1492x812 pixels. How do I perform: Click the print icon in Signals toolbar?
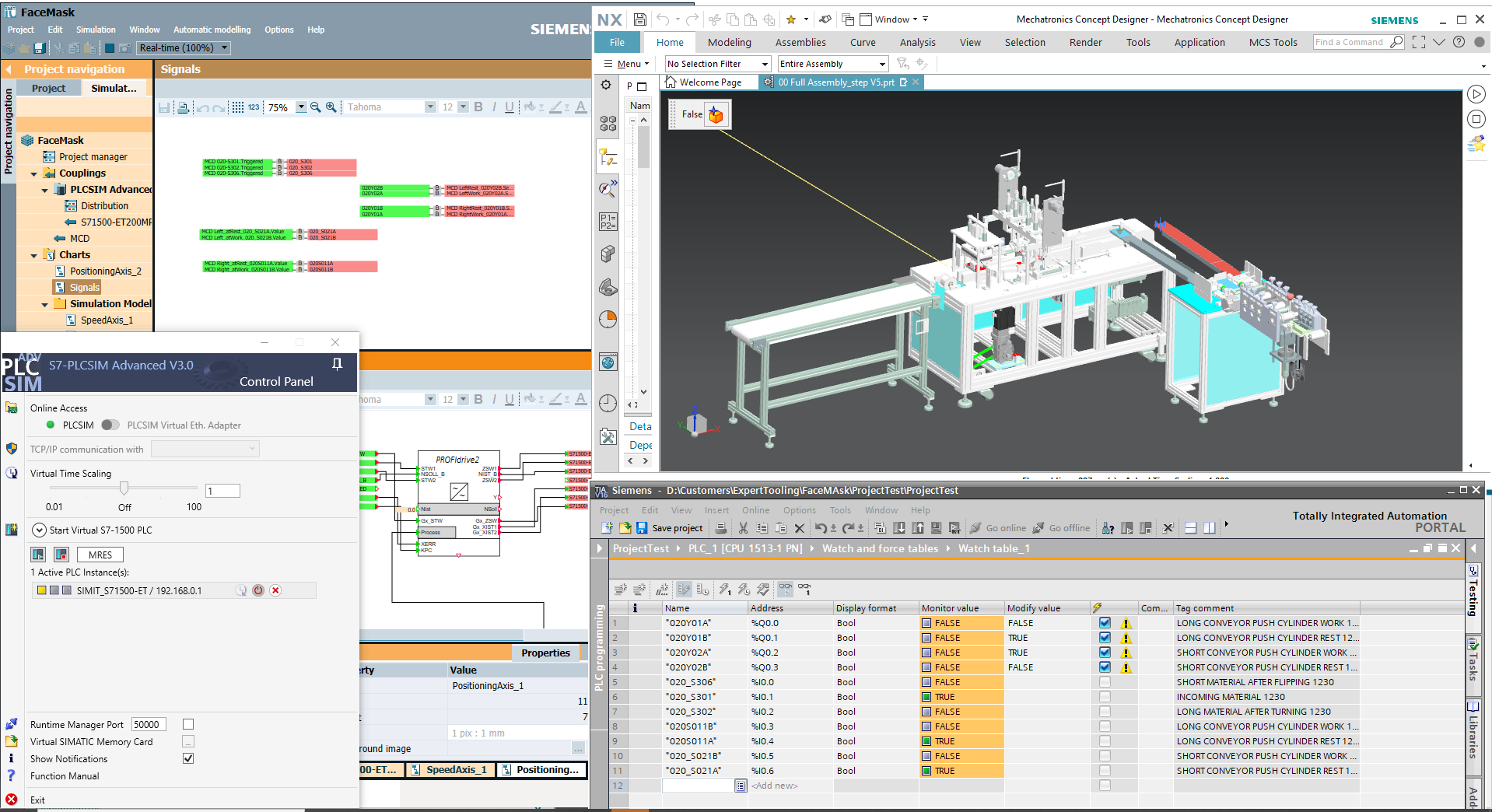pos(183,107)
